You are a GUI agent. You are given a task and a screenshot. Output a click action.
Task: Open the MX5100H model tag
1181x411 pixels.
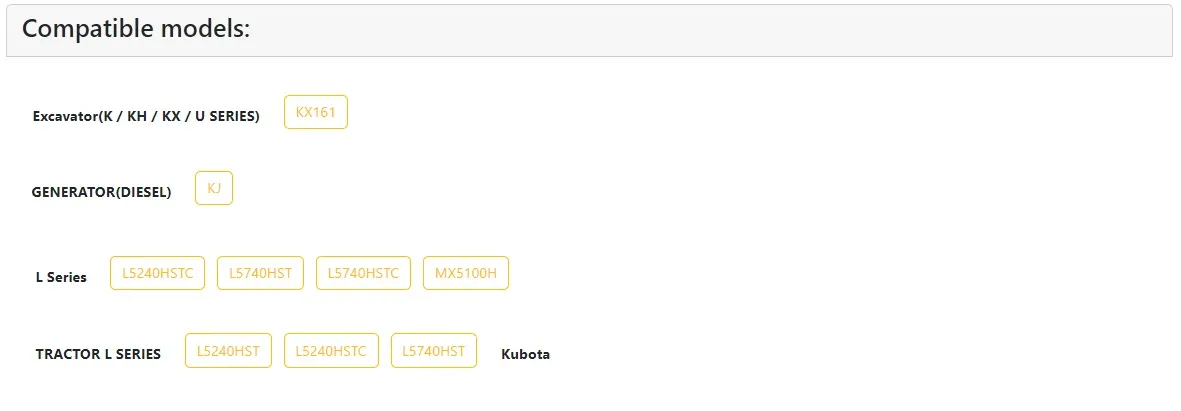465,273
